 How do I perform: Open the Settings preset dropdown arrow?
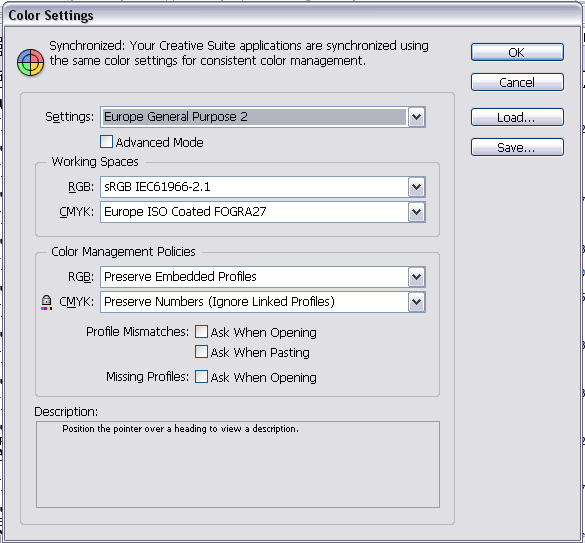(x=416, y=117)
